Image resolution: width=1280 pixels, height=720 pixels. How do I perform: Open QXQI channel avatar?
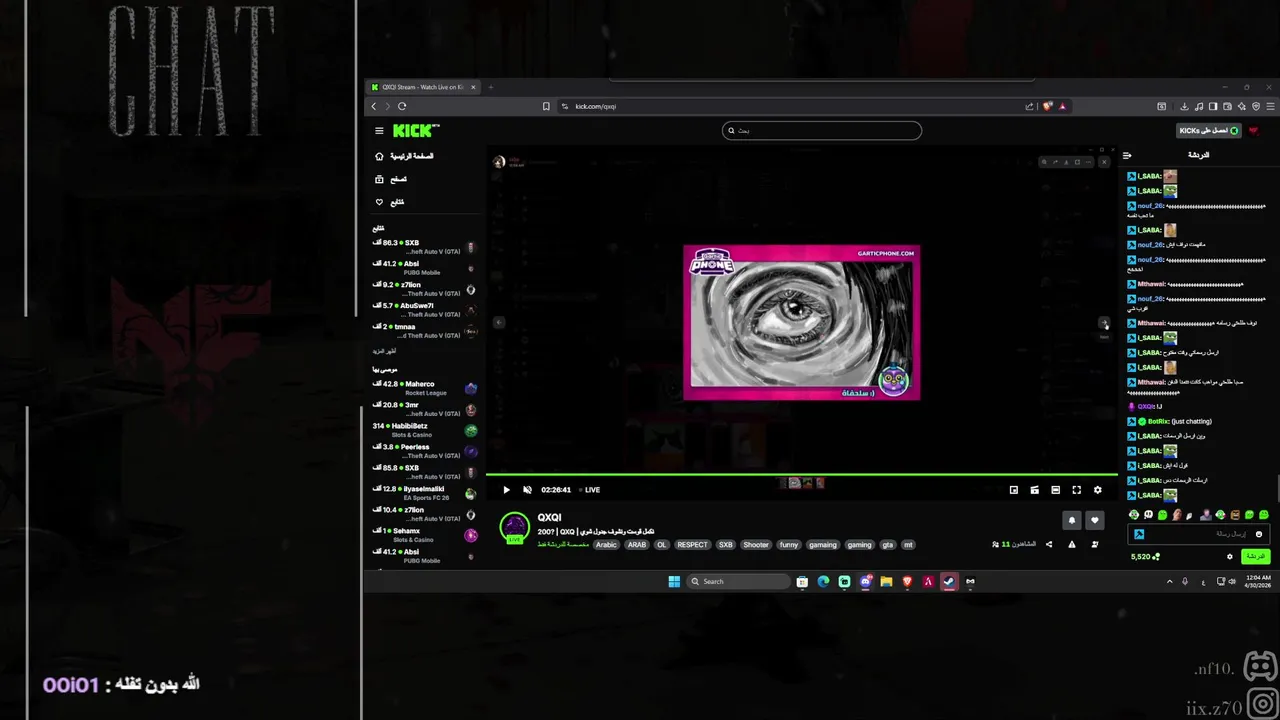514,527
